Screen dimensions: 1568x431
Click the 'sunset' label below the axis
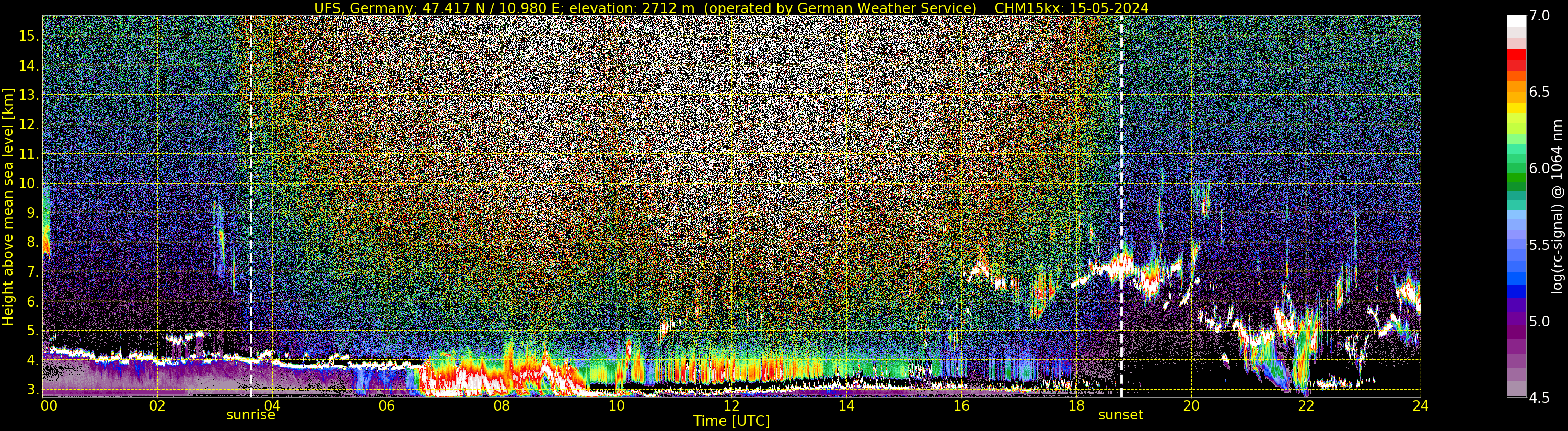pos(1121,415)
